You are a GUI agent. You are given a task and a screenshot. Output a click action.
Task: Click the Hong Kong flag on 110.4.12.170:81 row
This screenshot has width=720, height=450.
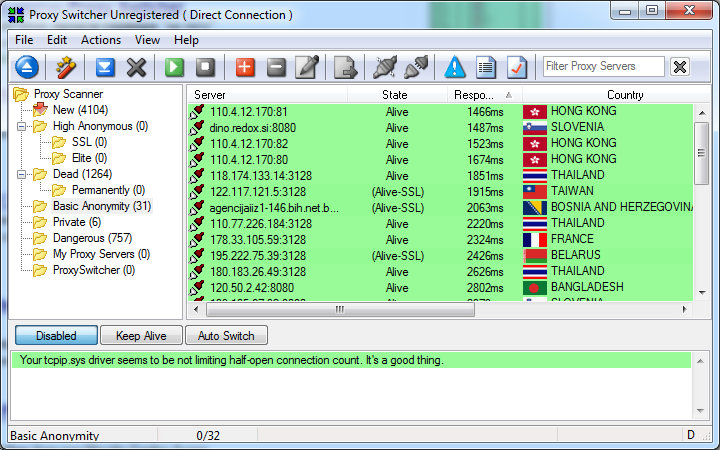(534, 112)
